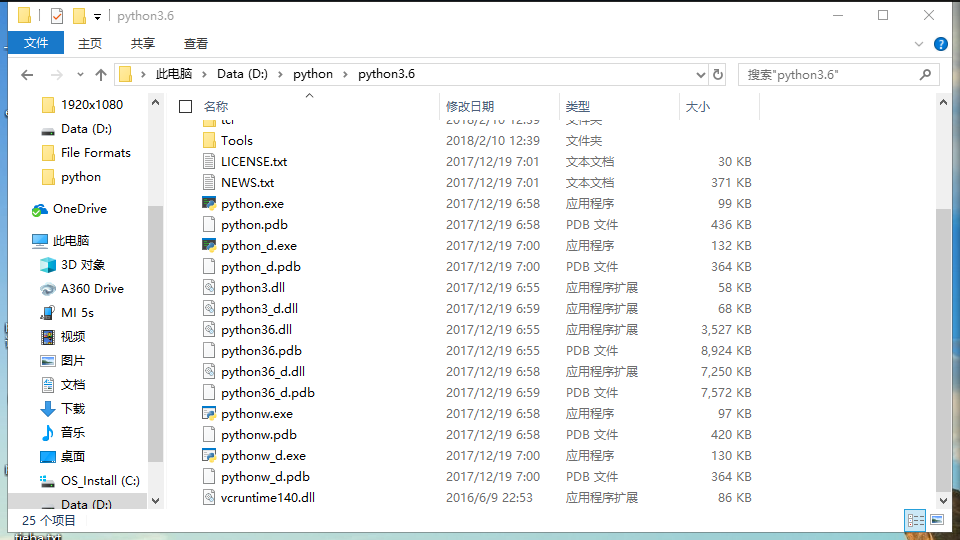Click the New folder quick access icon
This screenshot has width=960, height=540.
tap(79, 16)
